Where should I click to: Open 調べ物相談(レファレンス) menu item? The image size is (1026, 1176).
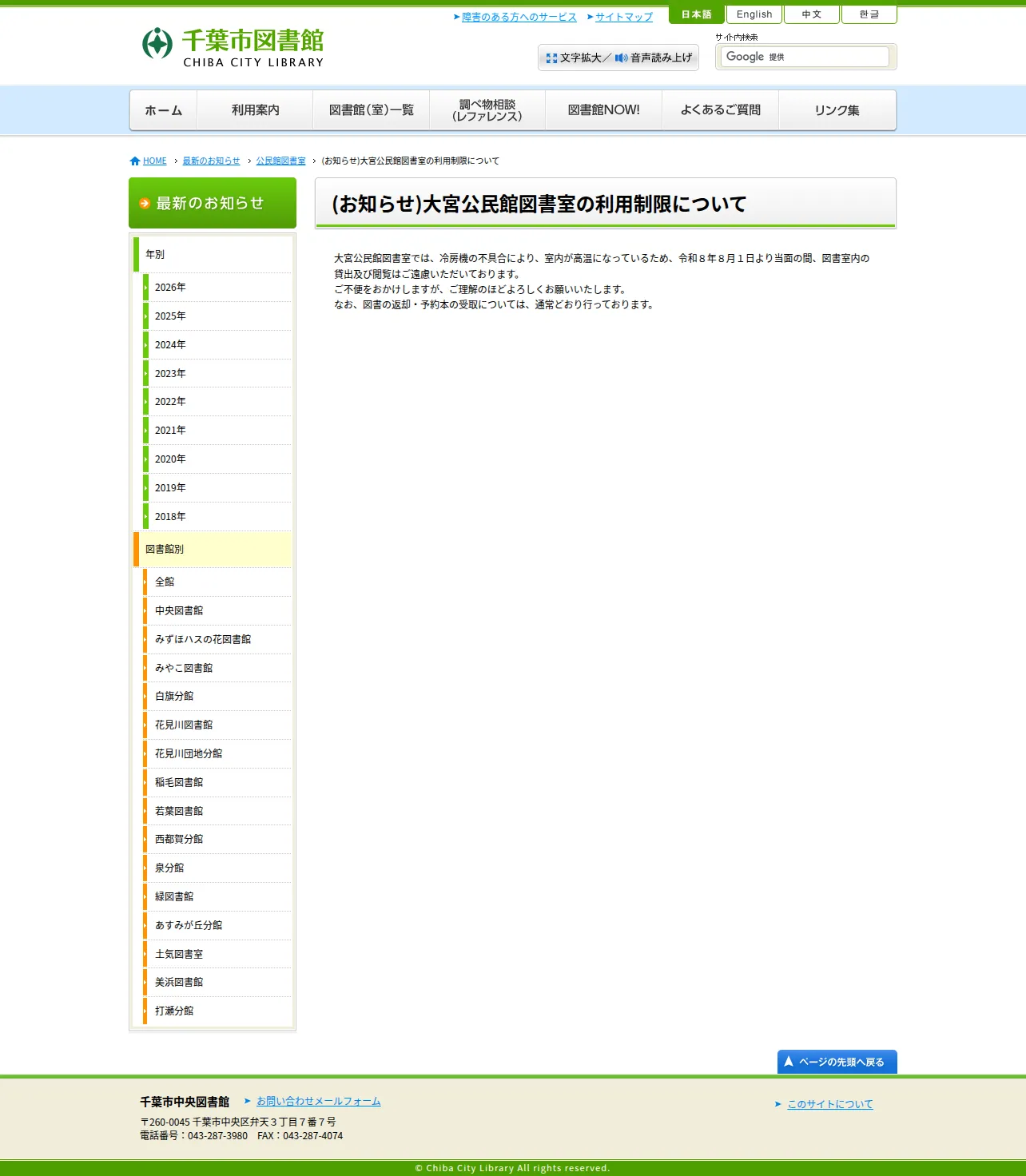pos(487,110)
